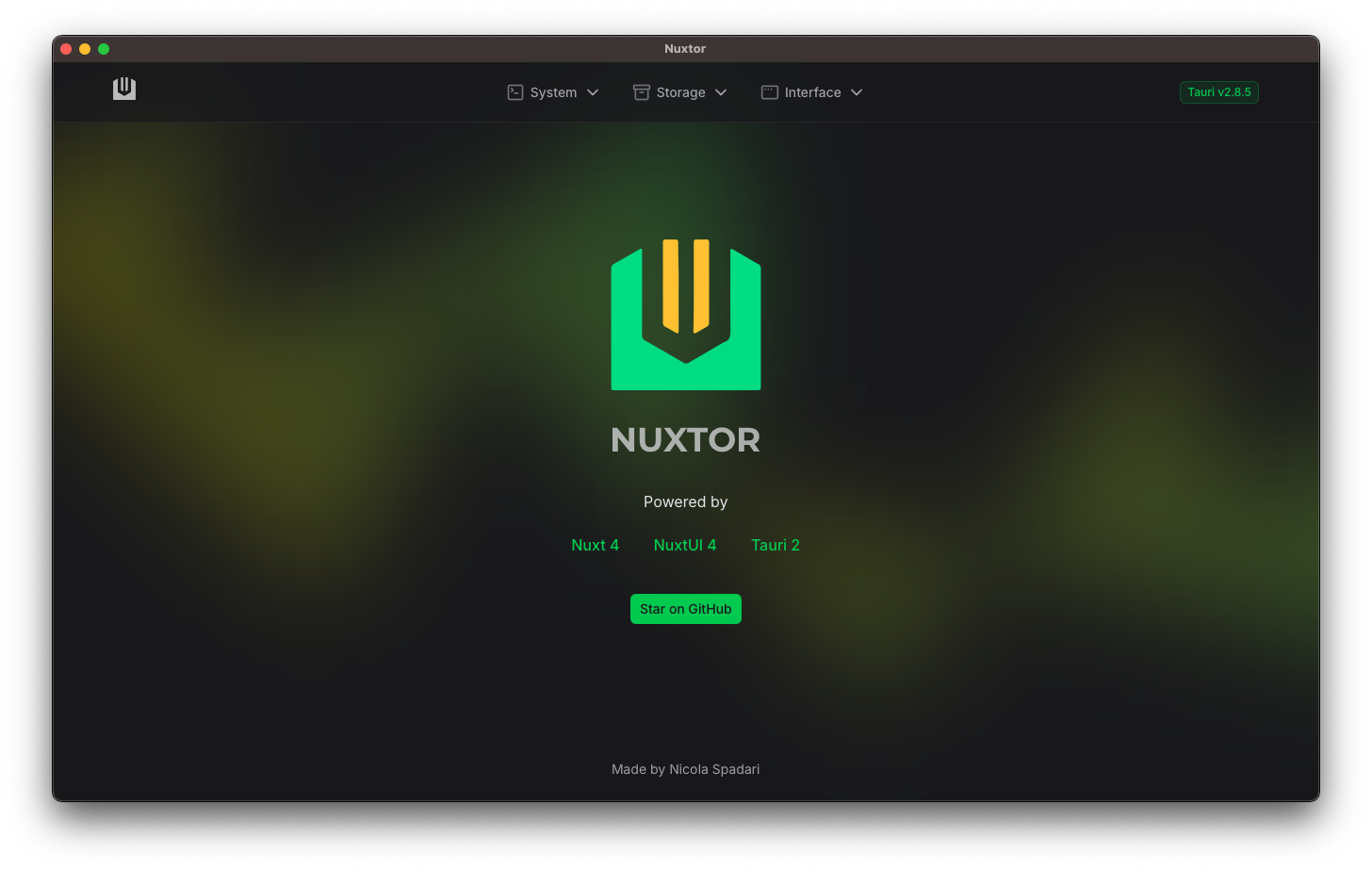The image size is (1372, 871).
Task: Click 'Made by Nicola Spadari' footer text
Action: pyautogui.click(x=686, y=769)
